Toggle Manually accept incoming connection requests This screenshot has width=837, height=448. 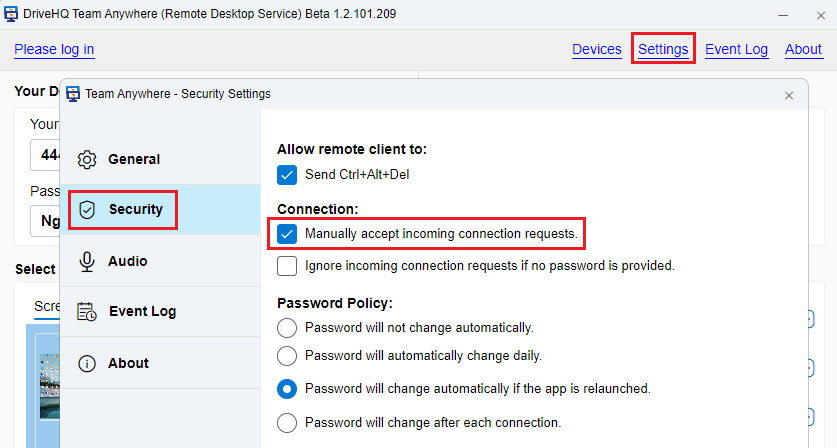pyautogui.click(x=287, y=234)
